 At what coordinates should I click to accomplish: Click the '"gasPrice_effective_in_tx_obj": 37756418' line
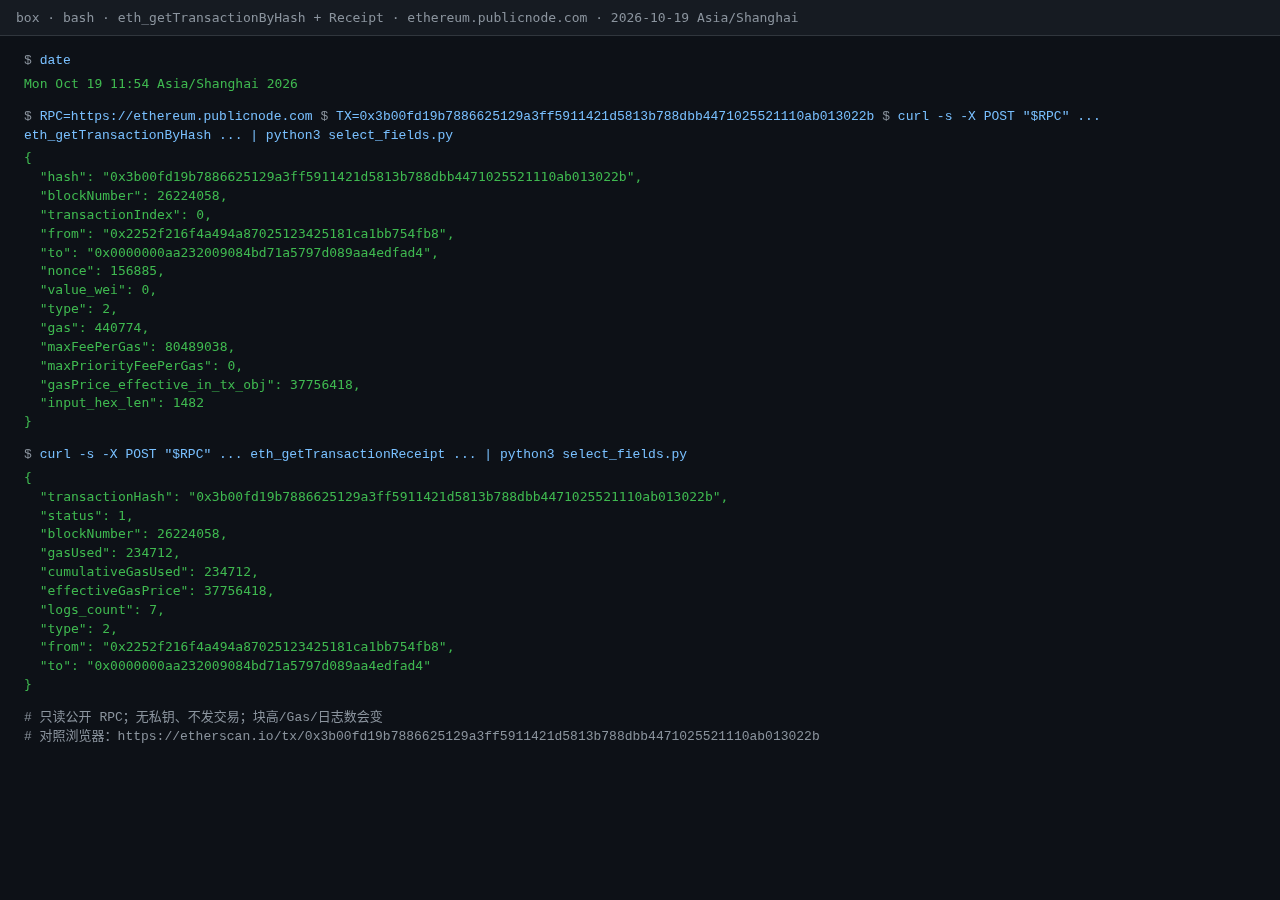[200, 385]
